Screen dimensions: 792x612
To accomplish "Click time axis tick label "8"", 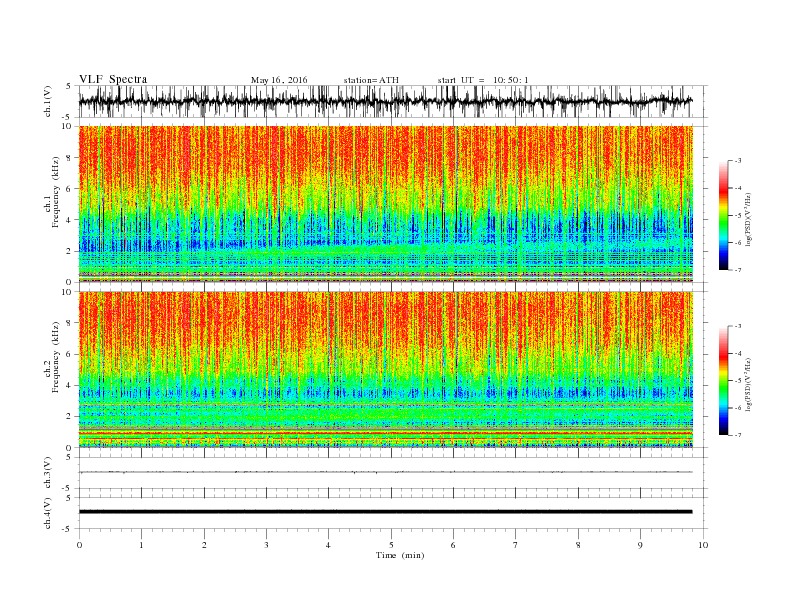I will [578, 545].
